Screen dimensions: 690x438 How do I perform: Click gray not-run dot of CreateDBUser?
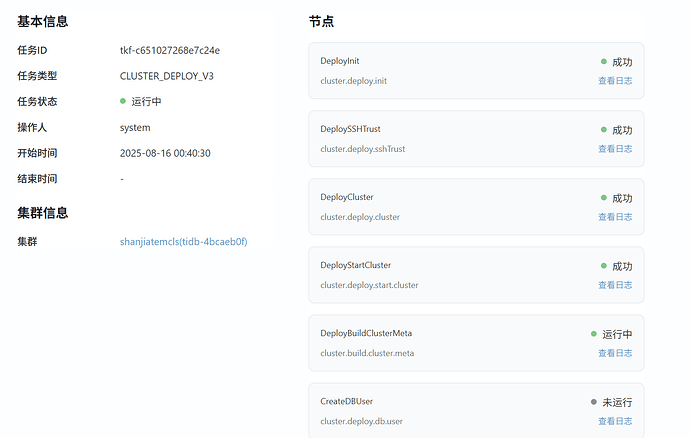tap(594, 402)
